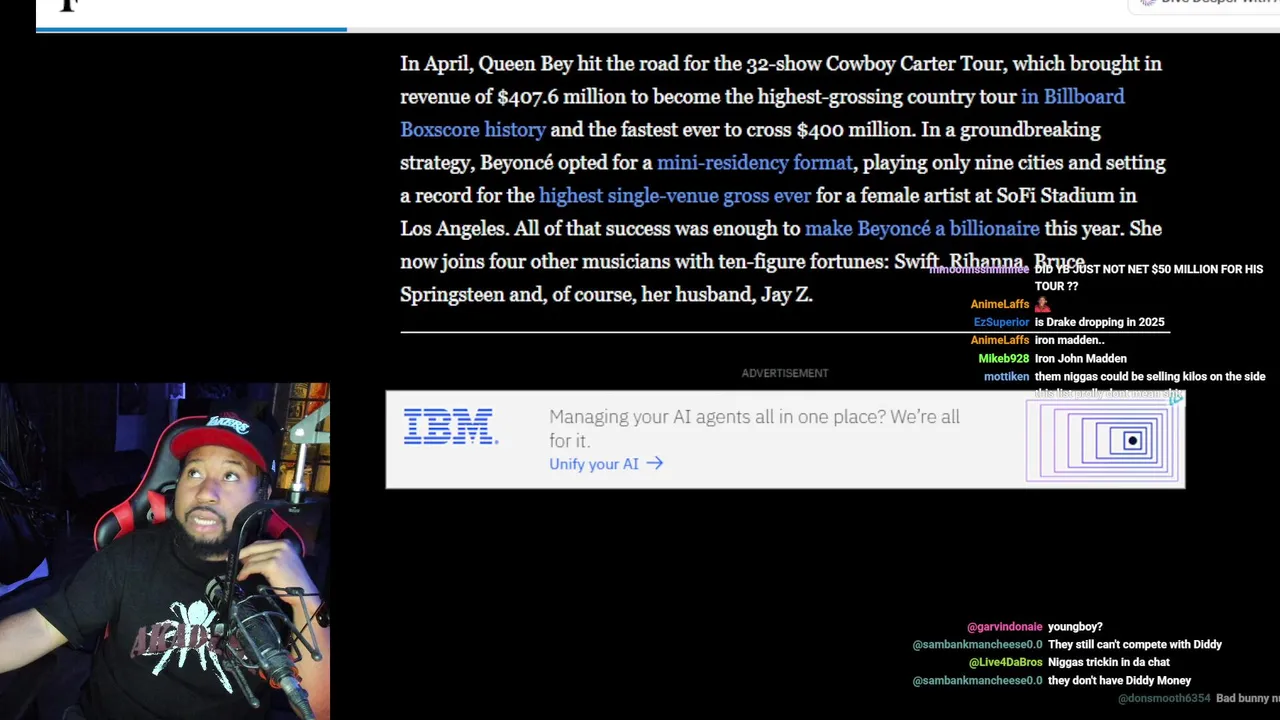Image resolution: width=1280 pixels, height=720 pixels.
Task: Follow 'make Beyoncé a billionaire' link
Action: pos(922,228)
